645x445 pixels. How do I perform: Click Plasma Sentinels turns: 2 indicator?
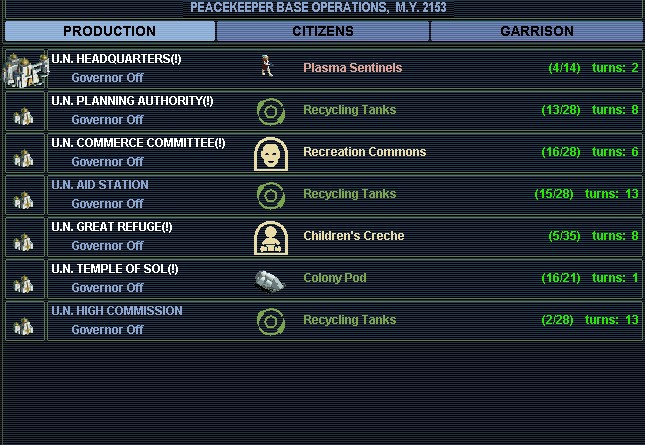[615, 68]
